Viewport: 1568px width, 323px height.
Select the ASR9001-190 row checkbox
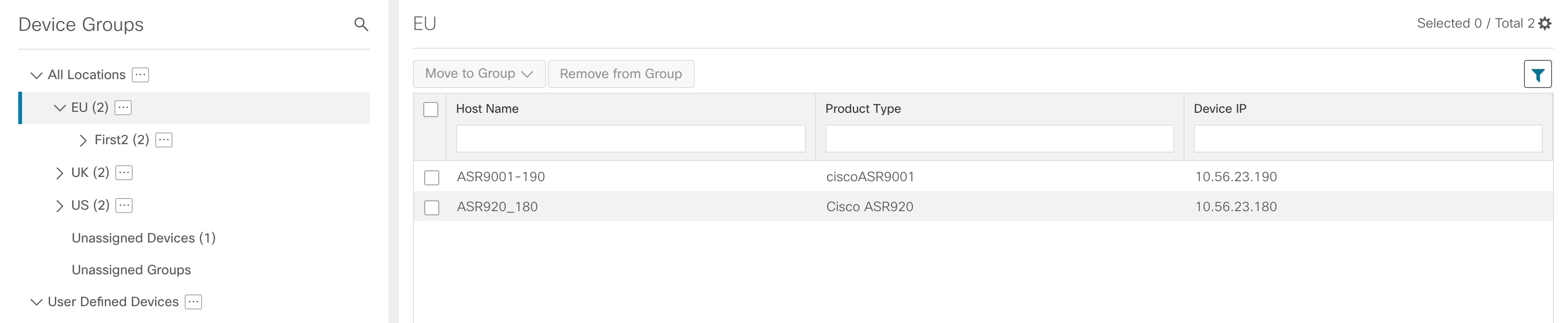(432, 177)
